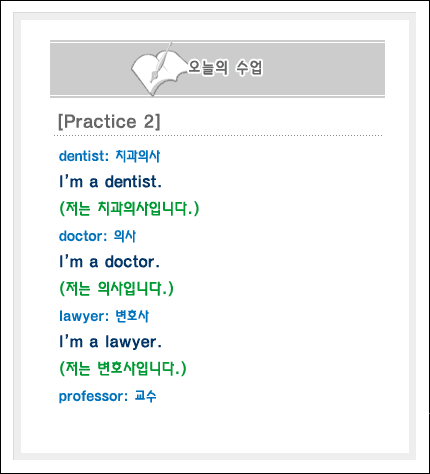The image size is (430, 474).
Task: Select the translation (저는 변호사입니다.)
Action: click(x=123, y=368)
